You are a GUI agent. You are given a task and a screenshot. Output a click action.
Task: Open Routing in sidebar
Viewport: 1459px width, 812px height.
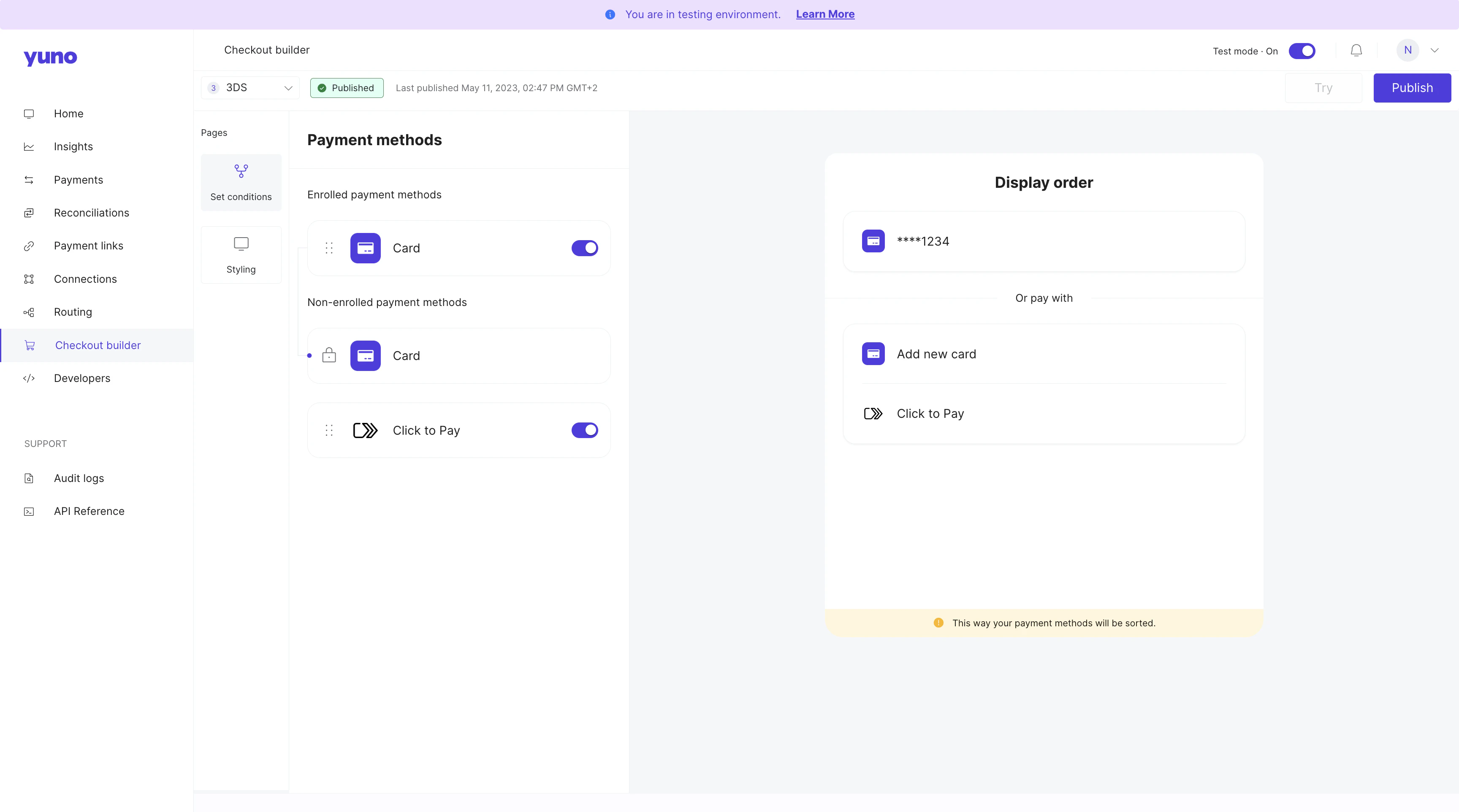click(x=73, y=312)
